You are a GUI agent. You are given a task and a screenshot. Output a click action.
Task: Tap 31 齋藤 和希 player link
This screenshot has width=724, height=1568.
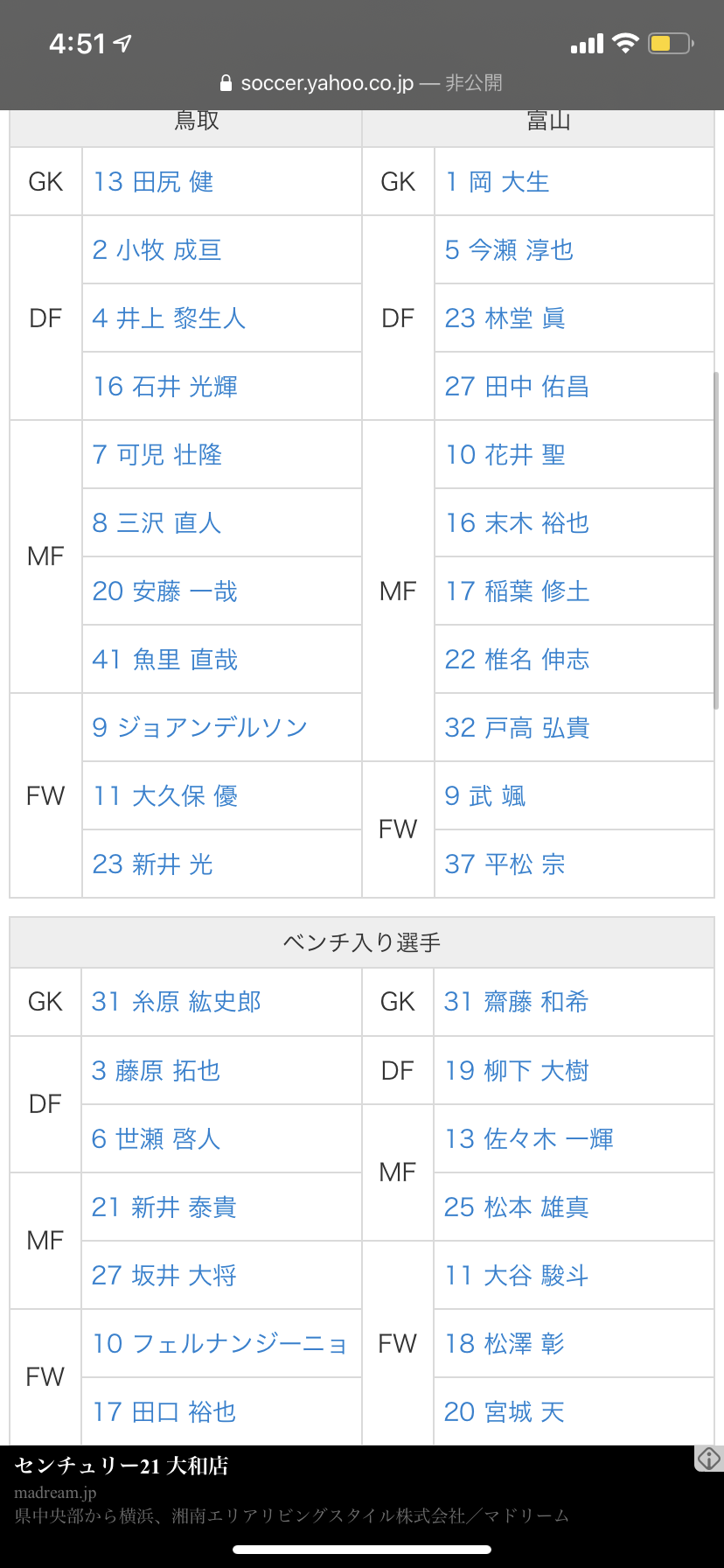click(x=516, y=1002)
